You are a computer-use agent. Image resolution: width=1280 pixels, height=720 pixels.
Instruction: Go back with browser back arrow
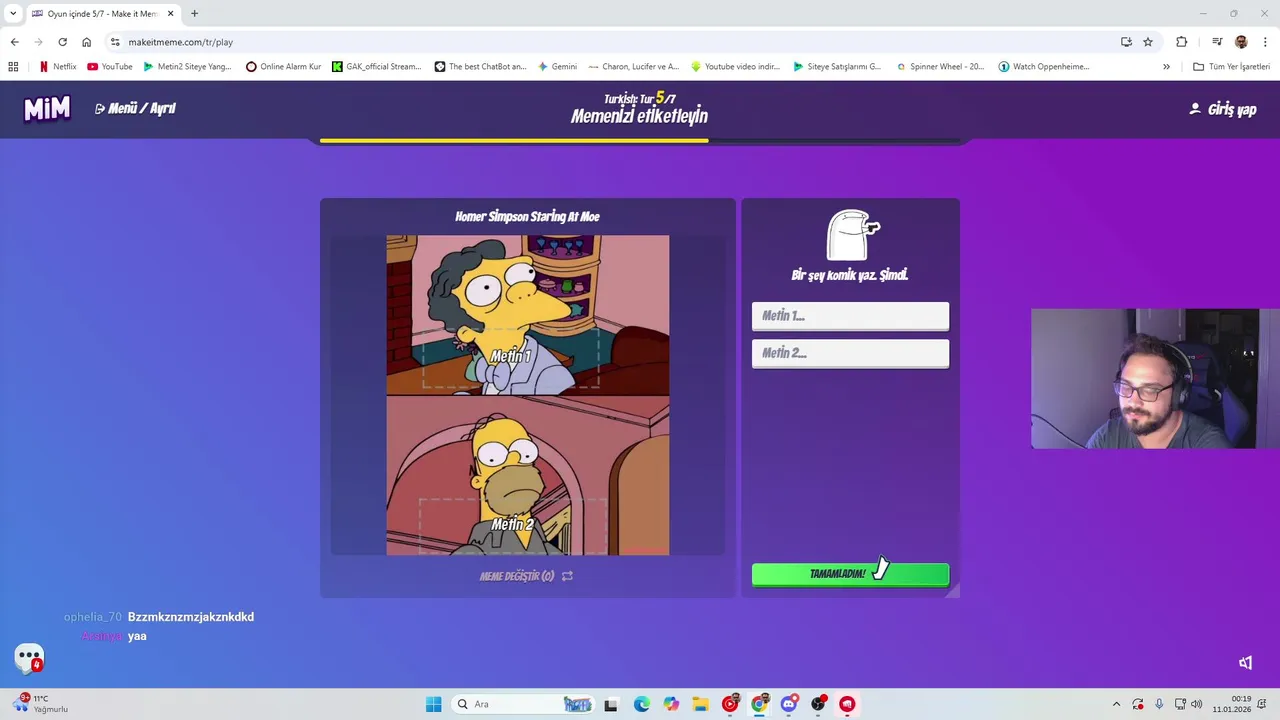click(14, 42)
